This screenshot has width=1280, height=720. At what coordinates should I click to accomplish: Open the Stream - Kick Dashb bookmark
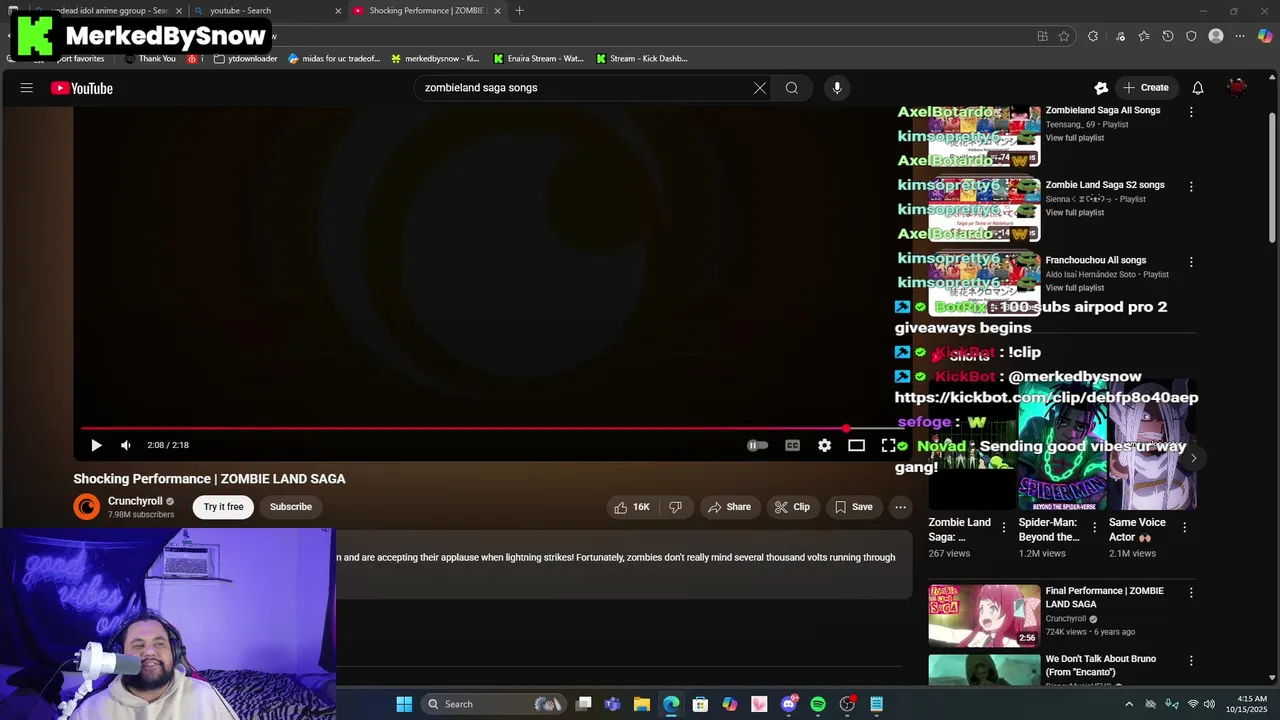pyautogui.click(x=641, y=59)
